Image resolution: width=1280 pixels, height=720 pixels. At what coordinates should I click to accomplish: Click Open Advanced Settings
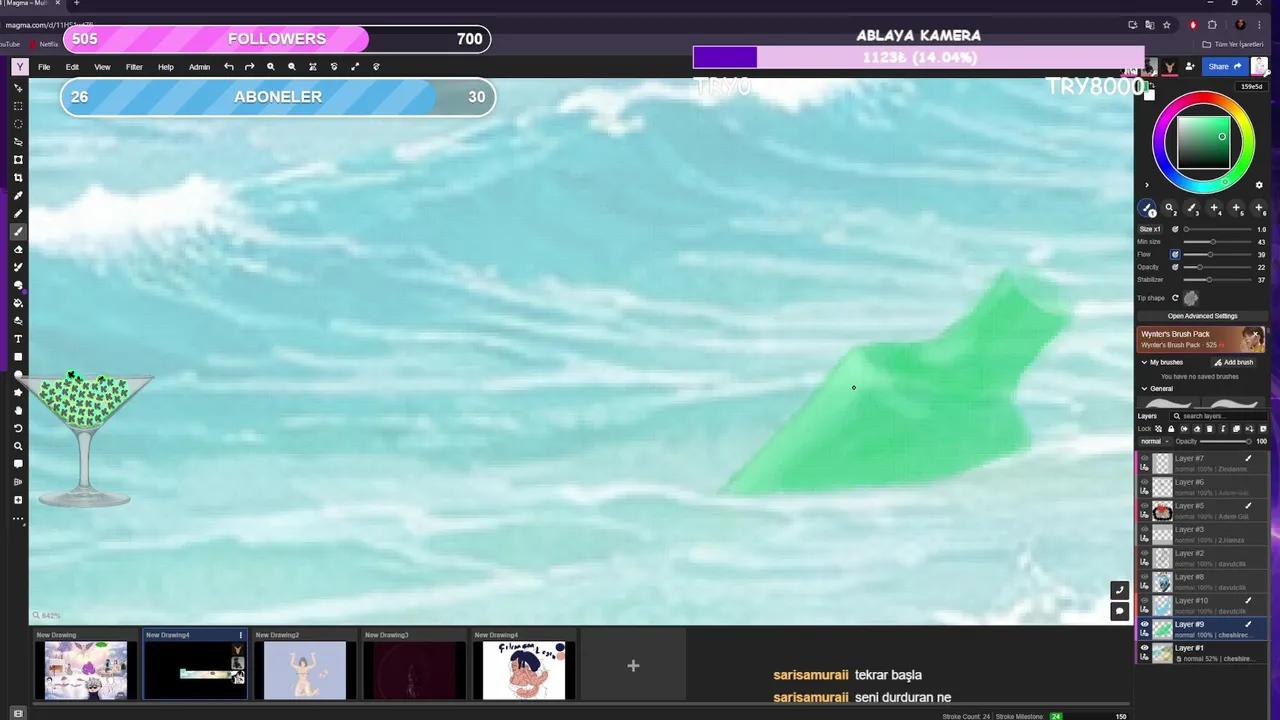(x=1201, y=316)
